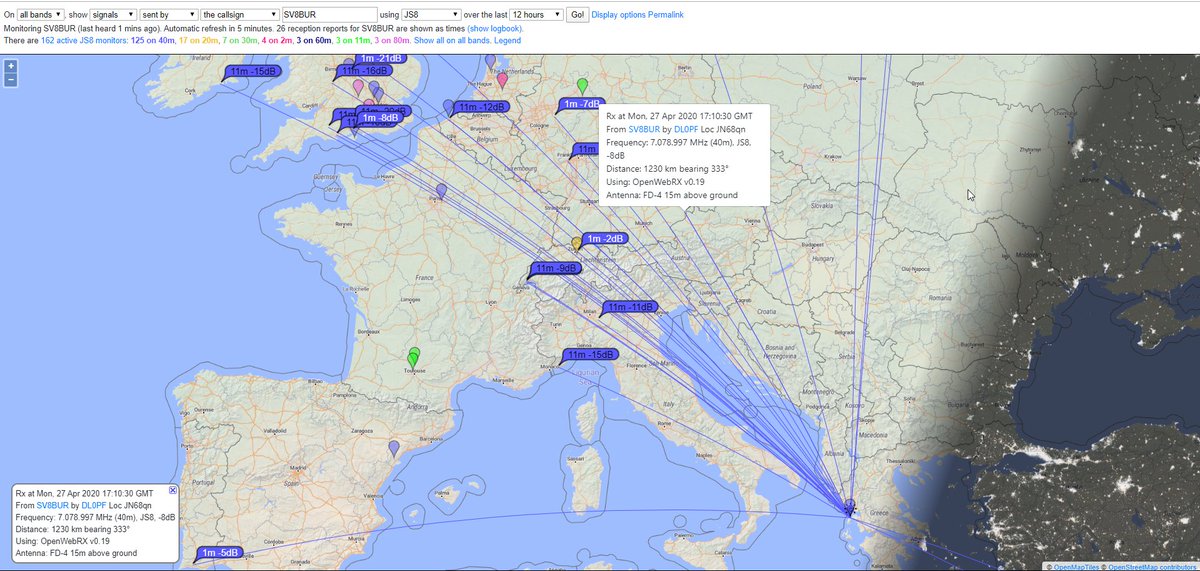The image size is (1200, 571).
Task: Open the Permalink link
Action: (x=666, y=16)
